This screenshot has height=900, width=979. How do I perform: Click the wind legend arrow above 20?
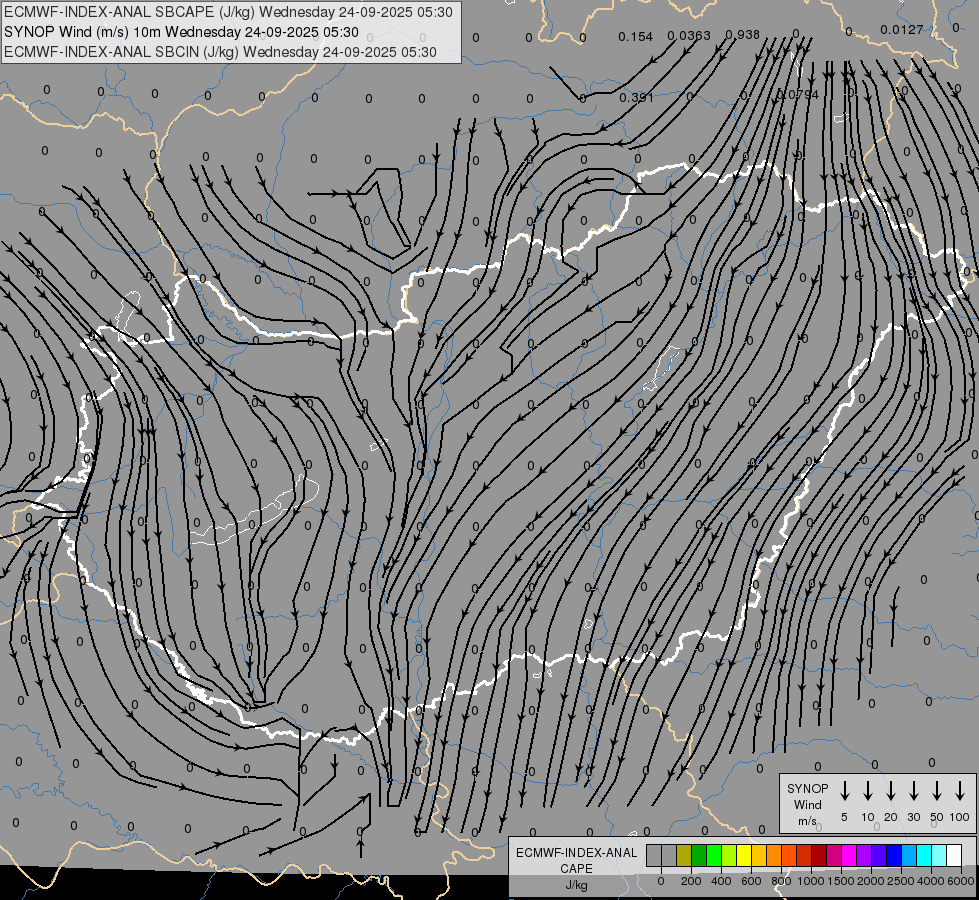(x=891, y=791)
